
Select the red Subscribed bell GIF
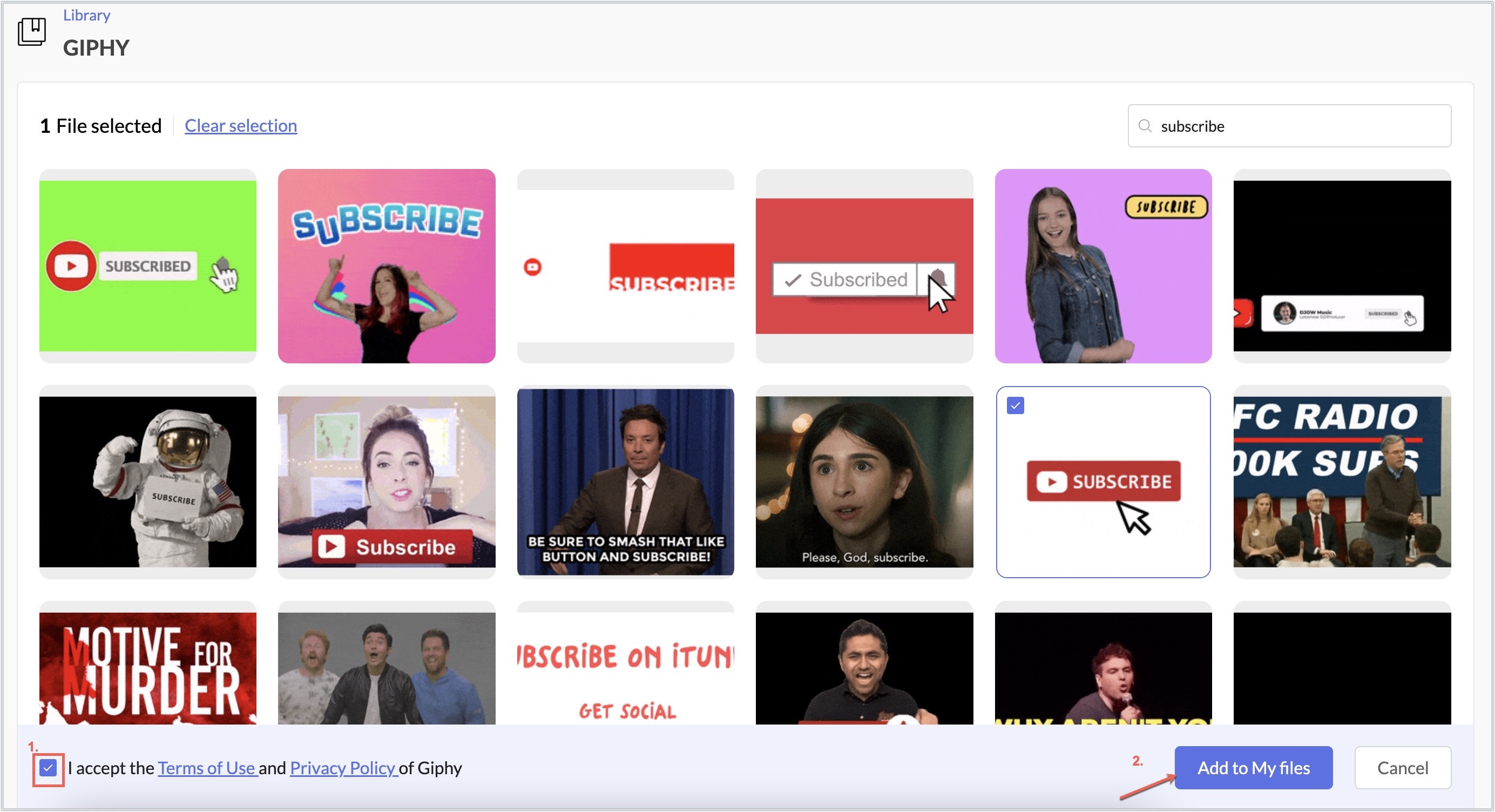864,266
